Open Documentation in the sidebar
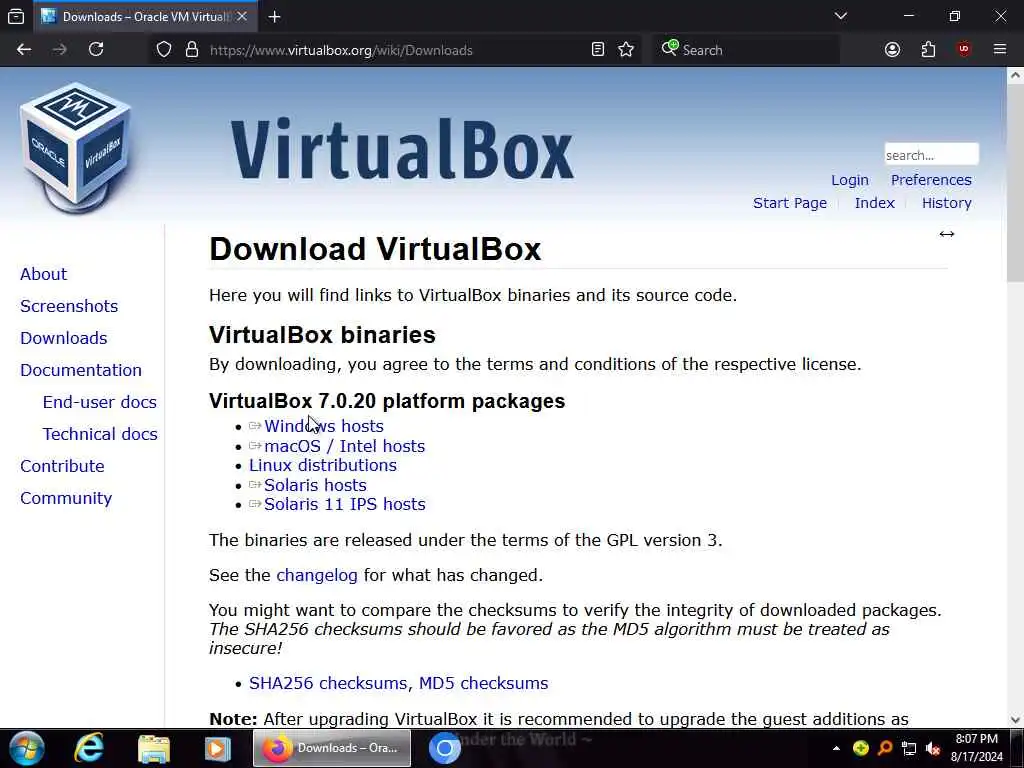 [x=81, y=370]
